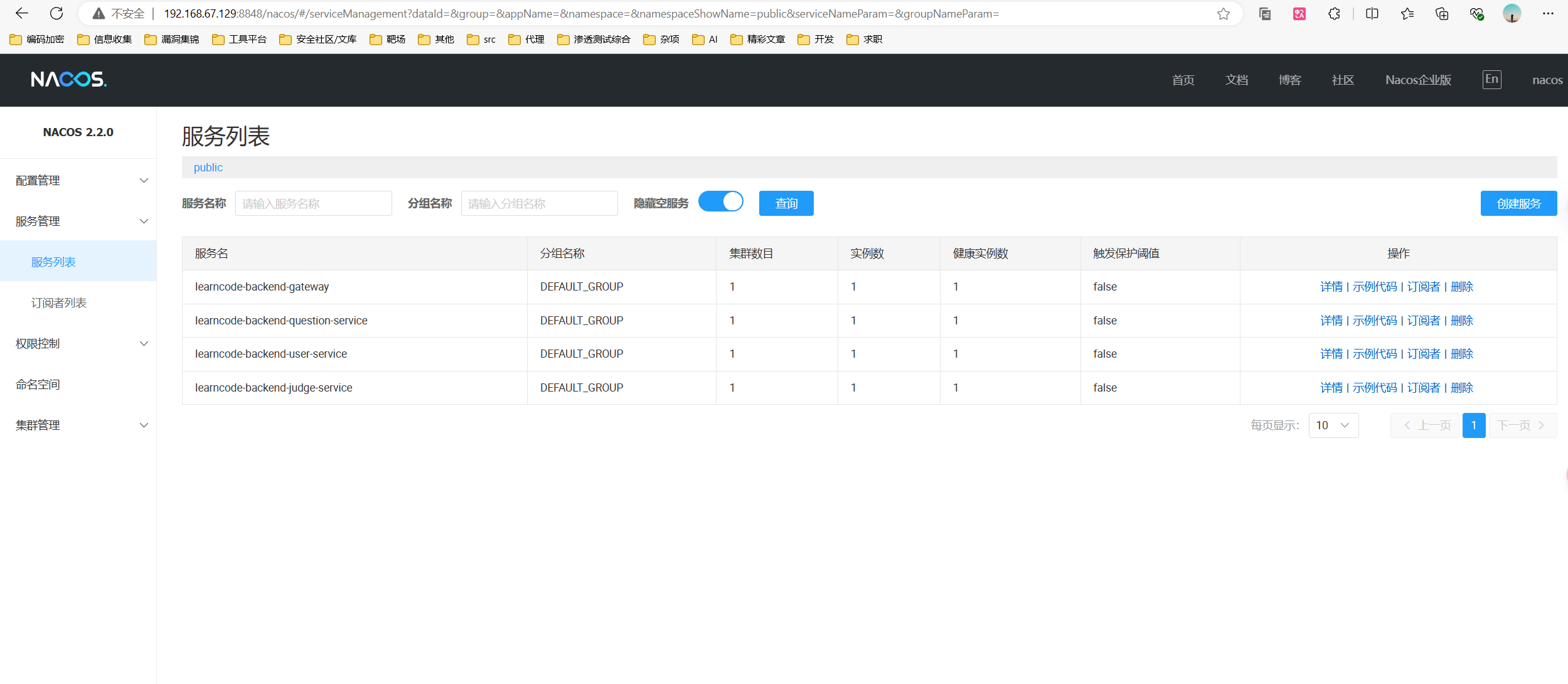Go to 首页 in the top navigation
The image size is (1568, 684).
click(x=1183, y=80)
